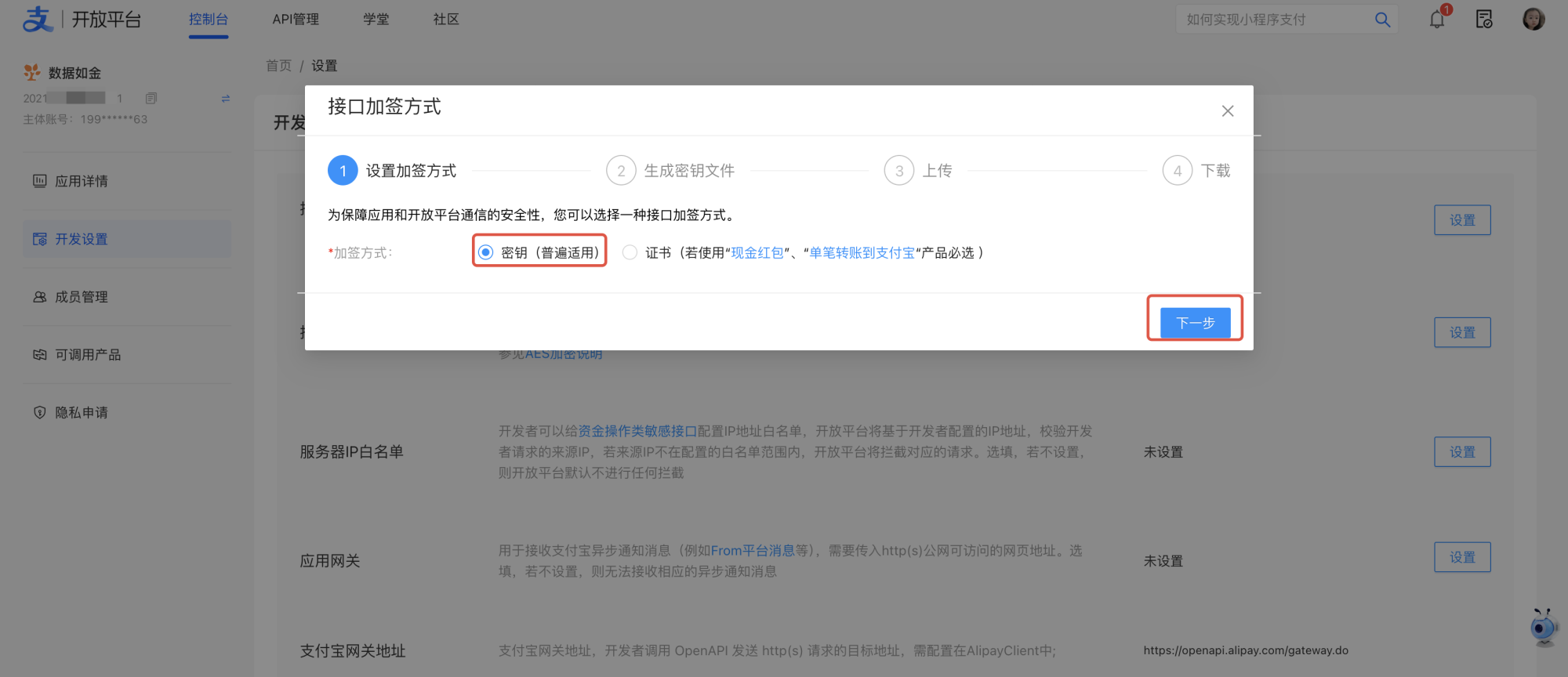Image resolution: width=1568 pixels, height=677 pixels.
Task: Click the search magnifier icon
Action: click(1382, 20)
